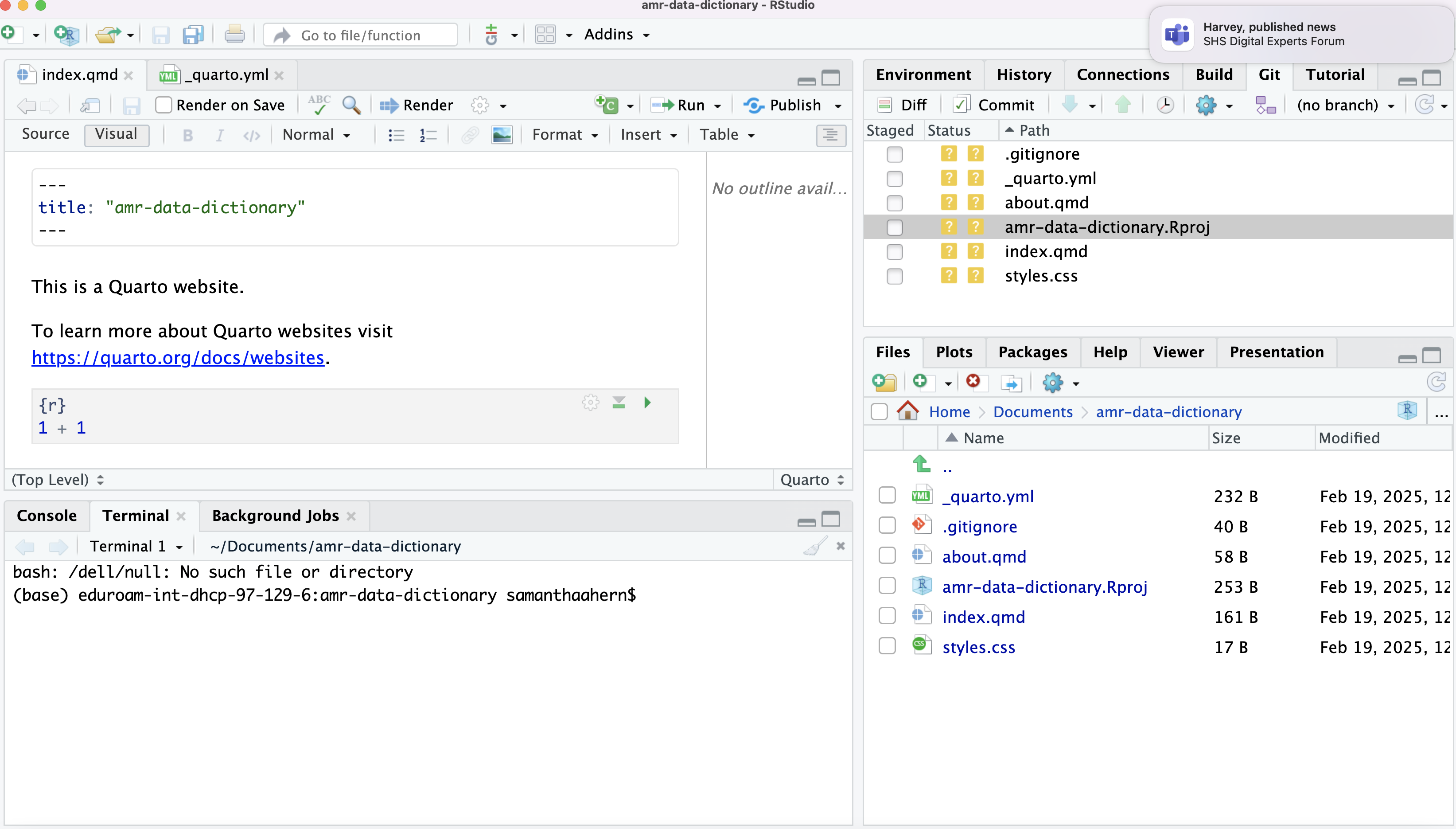
Task: Check the index.qmd box in Files pane
Action: pyautogui.click(x=887, y=616)
